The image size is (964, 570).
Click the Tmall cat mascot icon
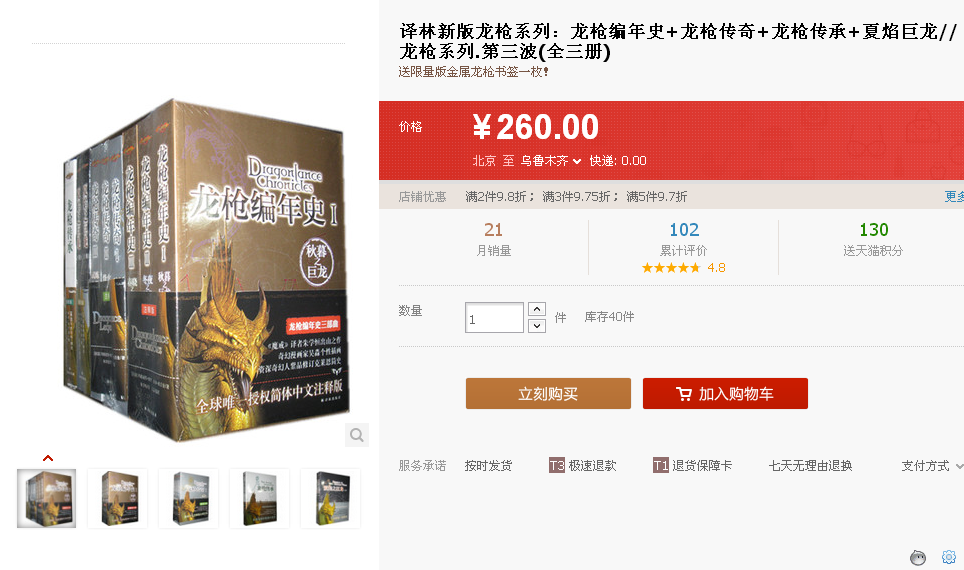pos(918,558)
